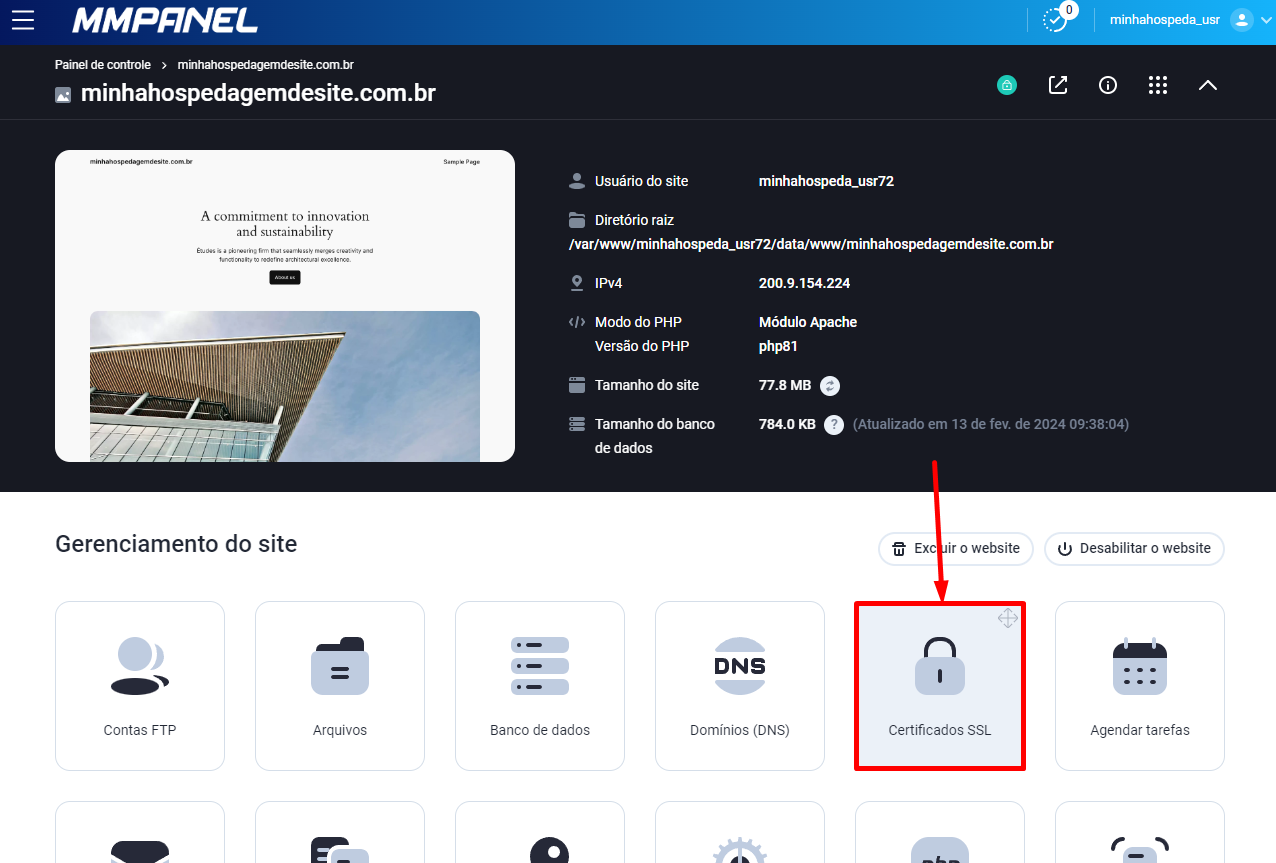Open Banco de dados tile
The width and height of the screenshot is (1276, 863).
(540, 686)
